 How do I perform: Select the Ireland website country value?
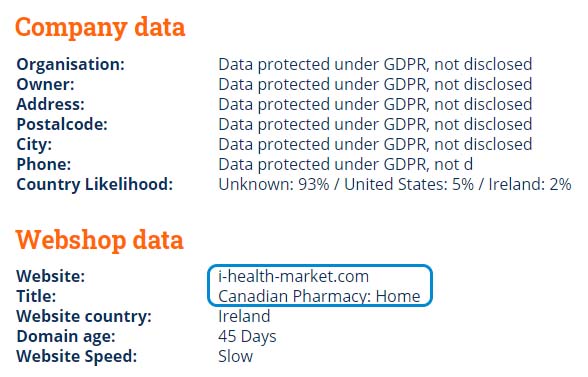tap(244, 316)
